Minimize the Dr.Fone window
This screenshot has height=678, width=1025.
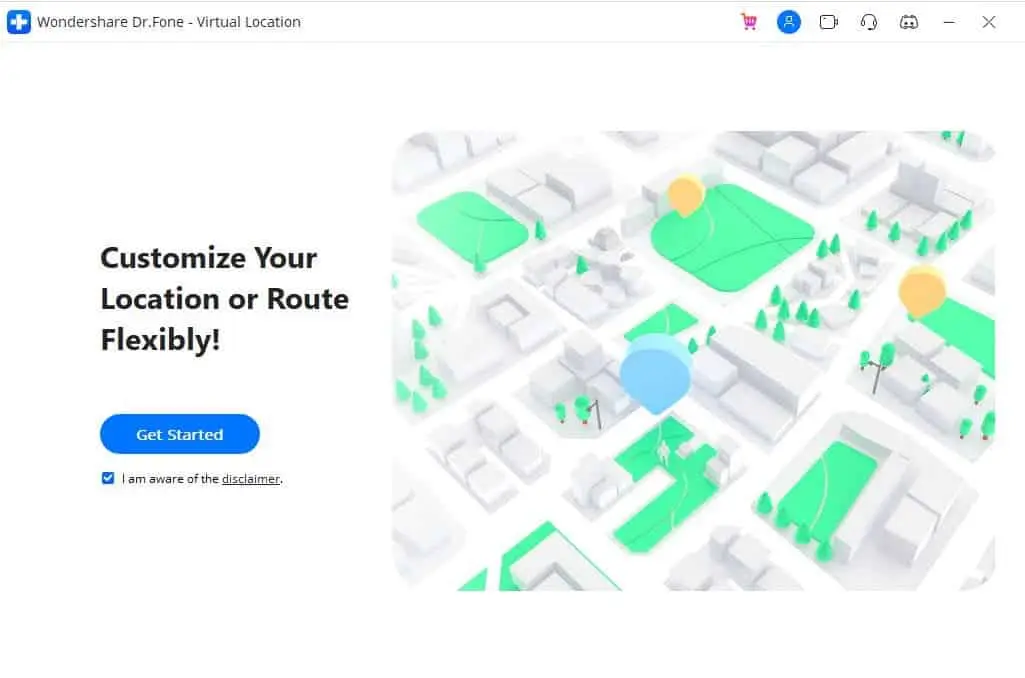tap(949, 22)
